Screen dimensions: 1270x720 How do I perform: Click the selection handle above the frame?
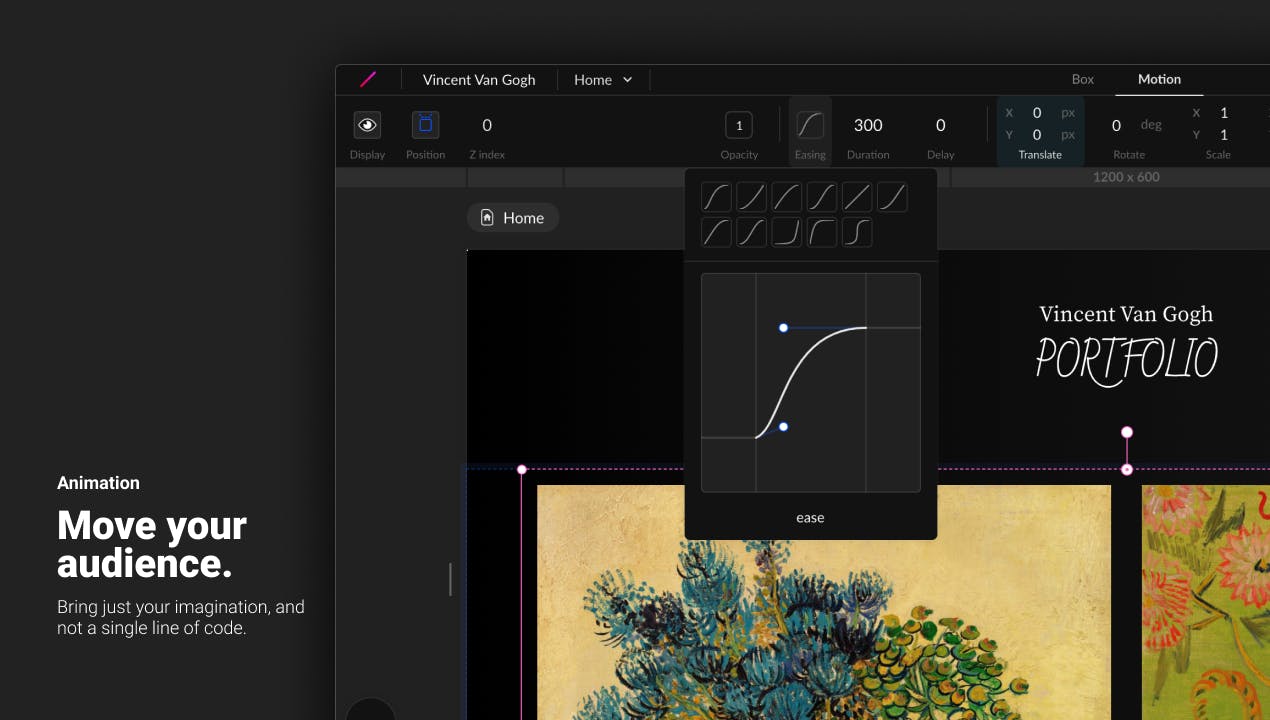click(1127, 432)
